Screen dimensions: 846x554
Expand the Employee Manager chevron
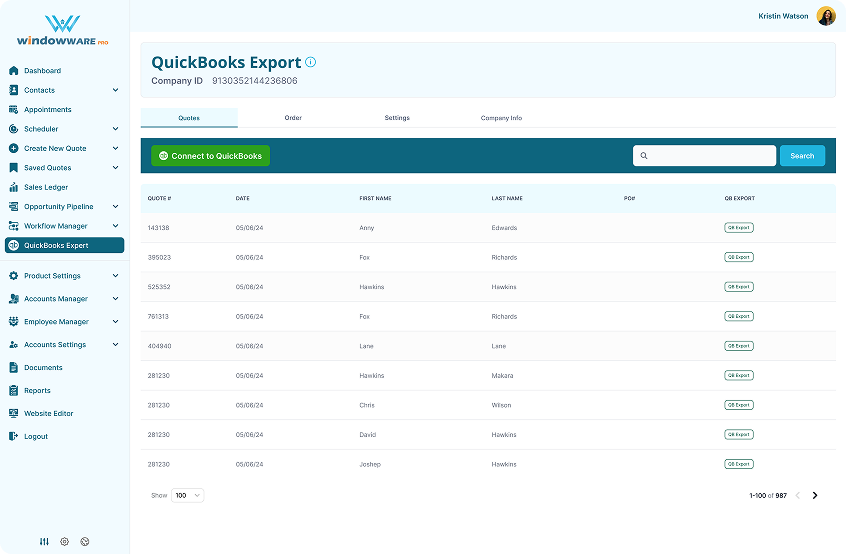pos(115,322)
